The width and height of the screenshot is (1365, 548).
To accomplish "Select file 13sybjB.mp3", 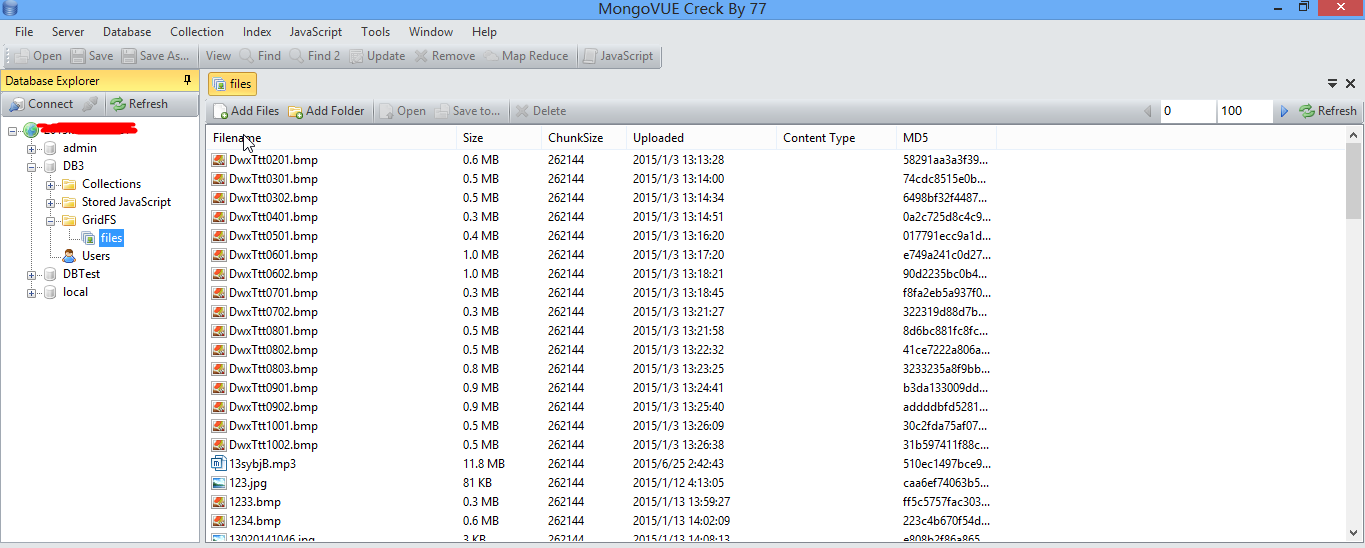I will pyautogui.click(x=262, y=464).
